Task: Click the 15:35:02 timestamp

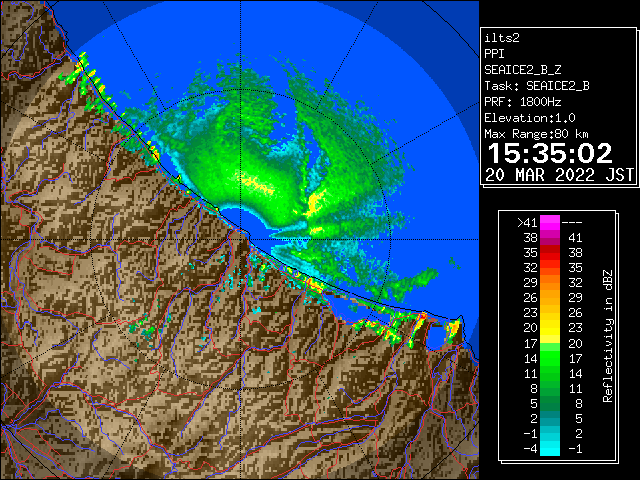Action: [x=550, y=153]
